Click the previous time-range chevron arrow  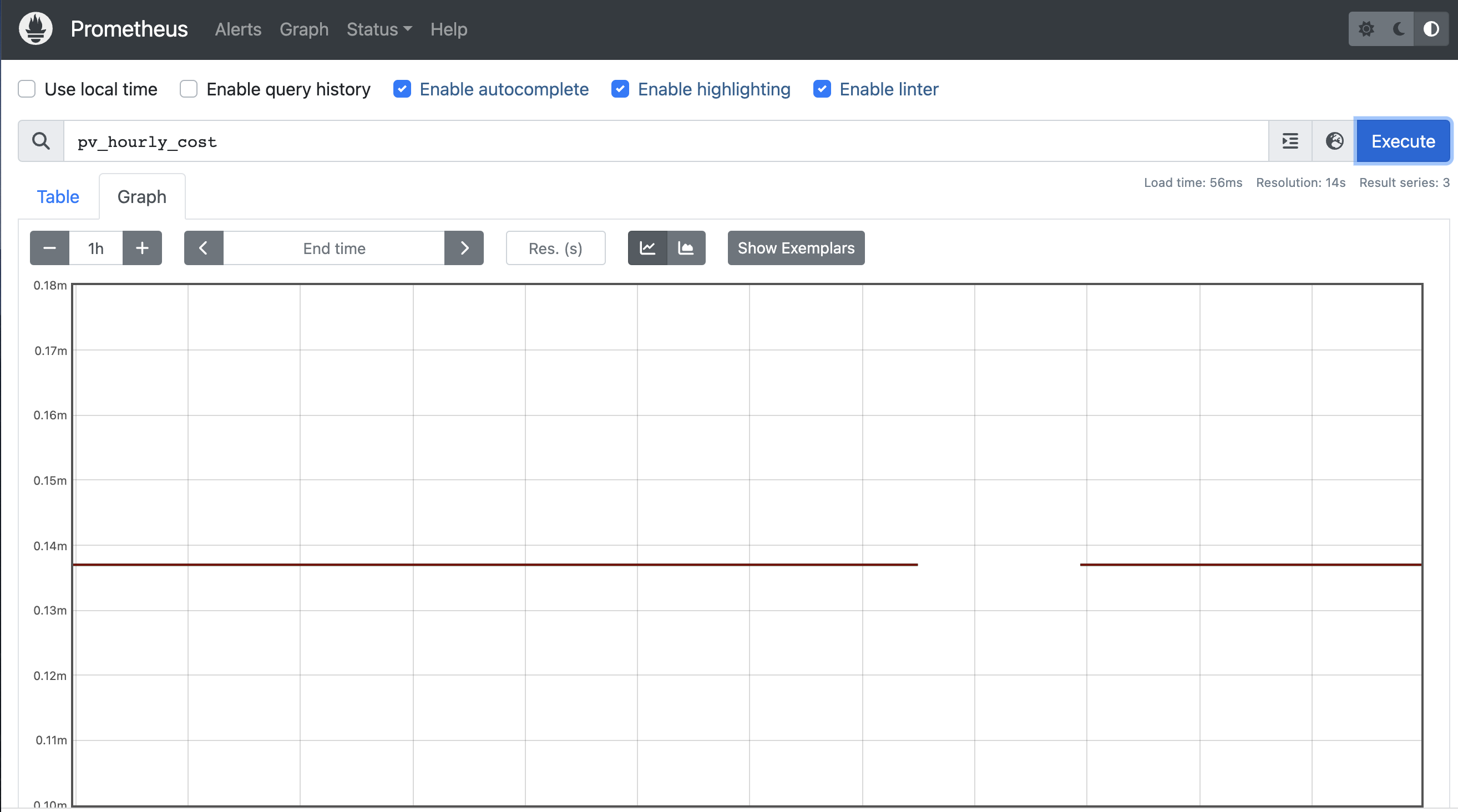[x=203, y=248]
